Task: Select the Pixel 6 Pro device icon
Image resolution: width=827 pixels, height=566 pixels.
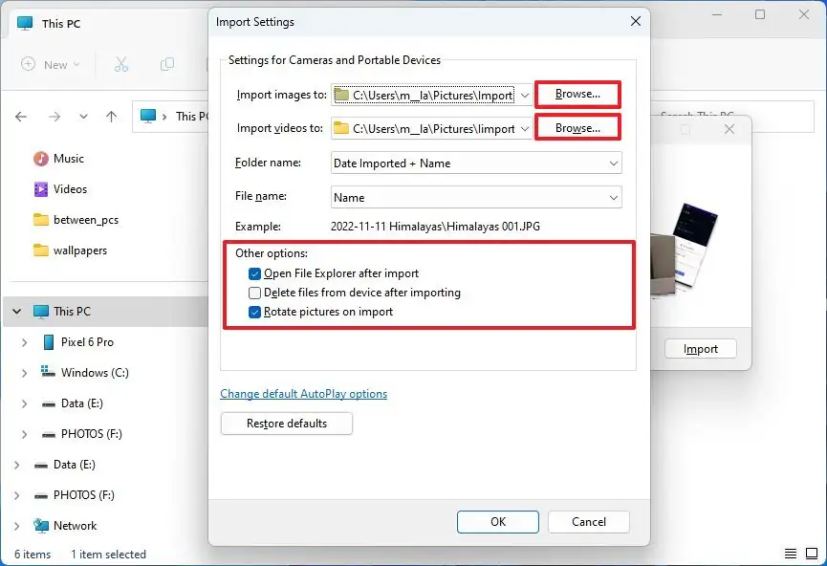Action: coord(48,342)
